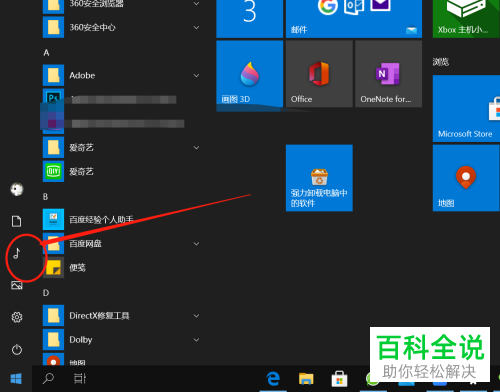Click the 百度经验个人助手 label
Viewport: 500px width, 392px height.
pyautogui.click(x=101, y=219)
